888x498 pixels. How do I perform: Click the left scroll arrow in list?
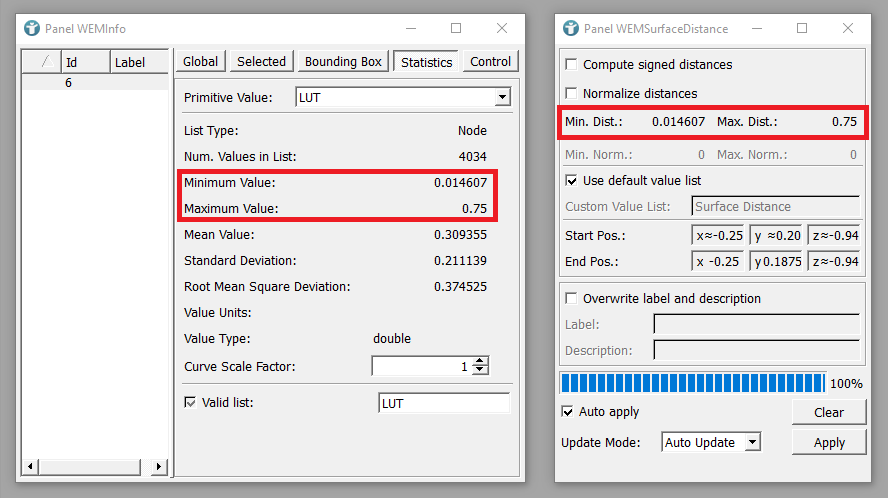tap(30, 467)
